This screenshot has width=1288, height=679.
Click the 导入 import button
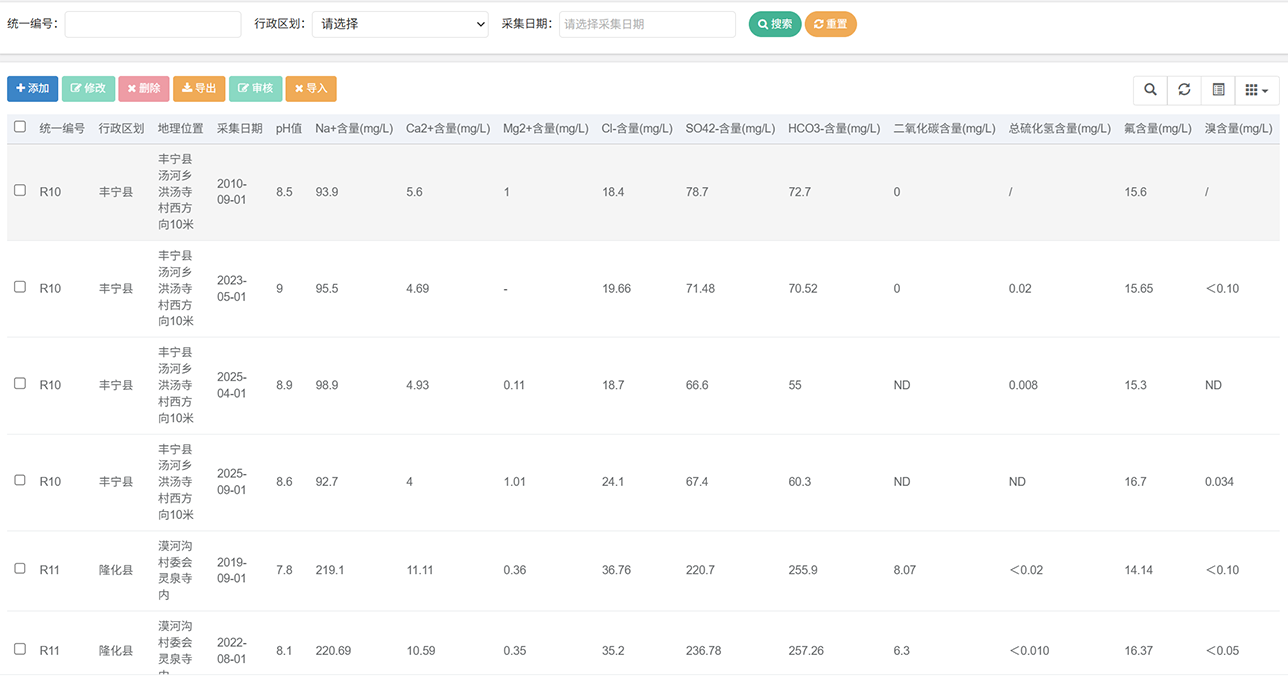tap(311, 89)
